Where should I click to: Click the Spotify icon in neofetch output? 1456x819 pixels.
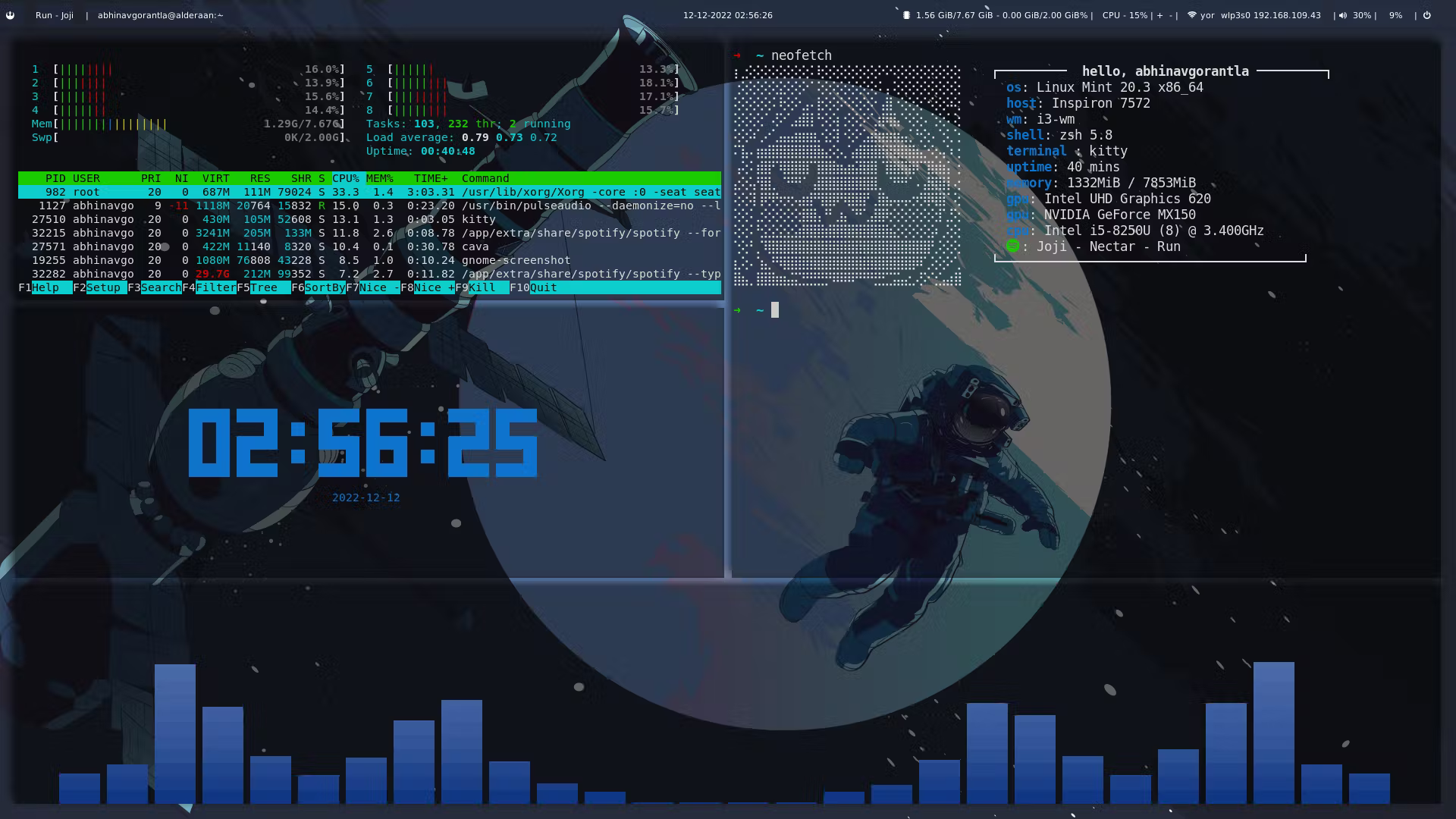coord(1012,246)
